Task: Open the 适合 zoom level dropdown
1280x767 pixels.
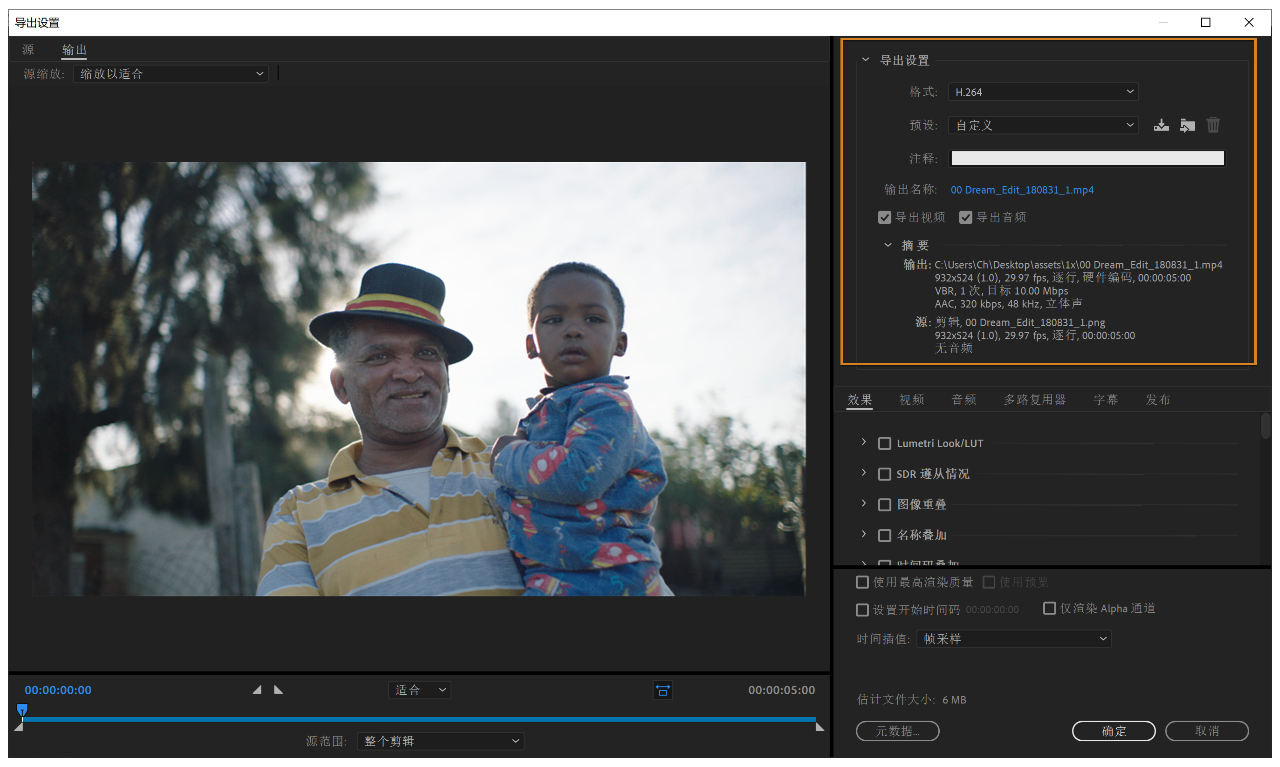Action: 419,690
